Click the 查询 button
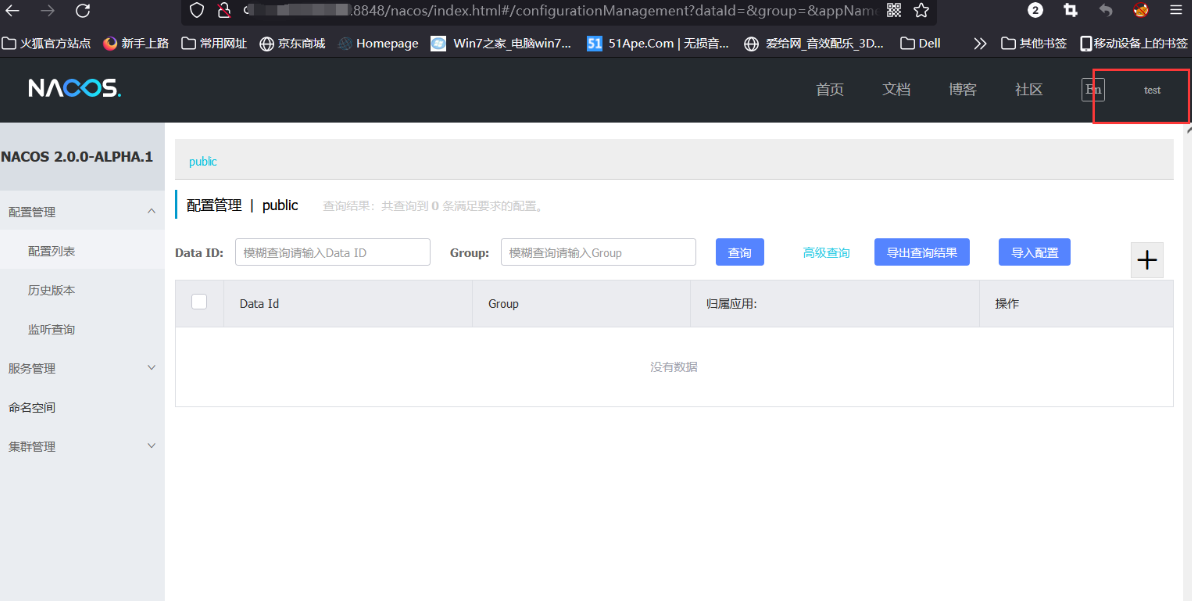Image resolution: width=1192 pixels, height=601 pixels. [x=740, y=252]
